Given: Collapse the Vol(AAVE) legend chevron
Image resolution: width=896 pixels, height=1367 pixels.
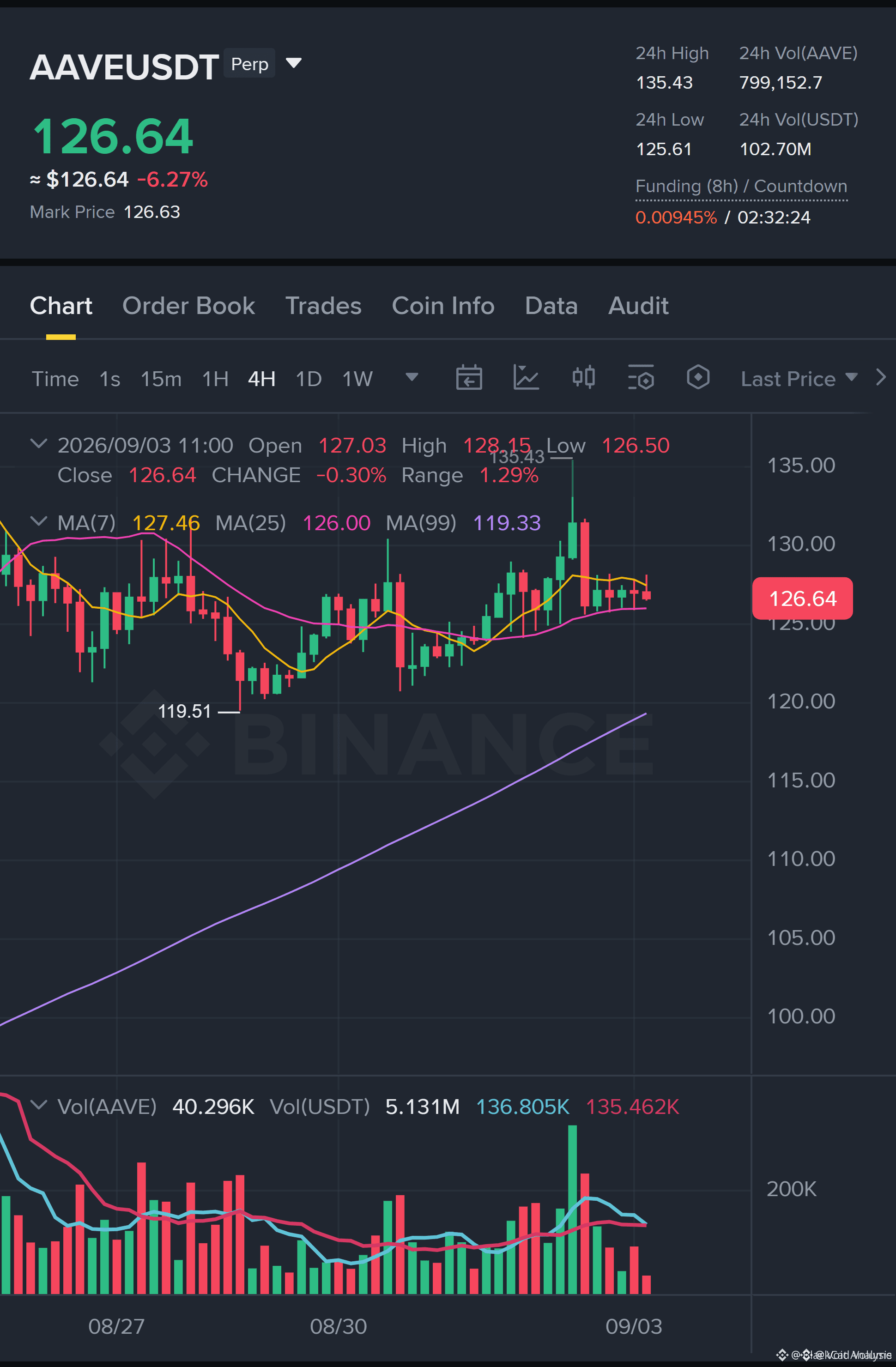Looking at the screenshot, I should click(x=38, y=1105).
